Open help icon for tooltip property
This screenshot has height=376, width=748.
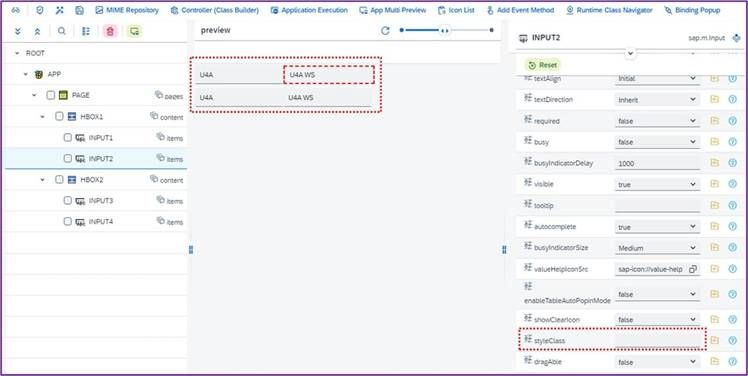[x=733, y=205]
